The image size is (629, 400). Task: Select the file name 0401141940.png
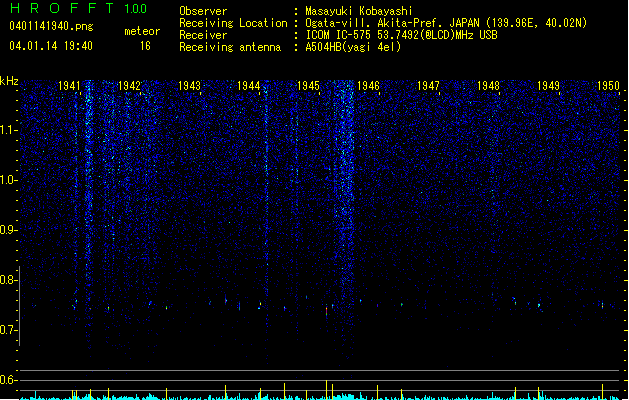[51, 26]
